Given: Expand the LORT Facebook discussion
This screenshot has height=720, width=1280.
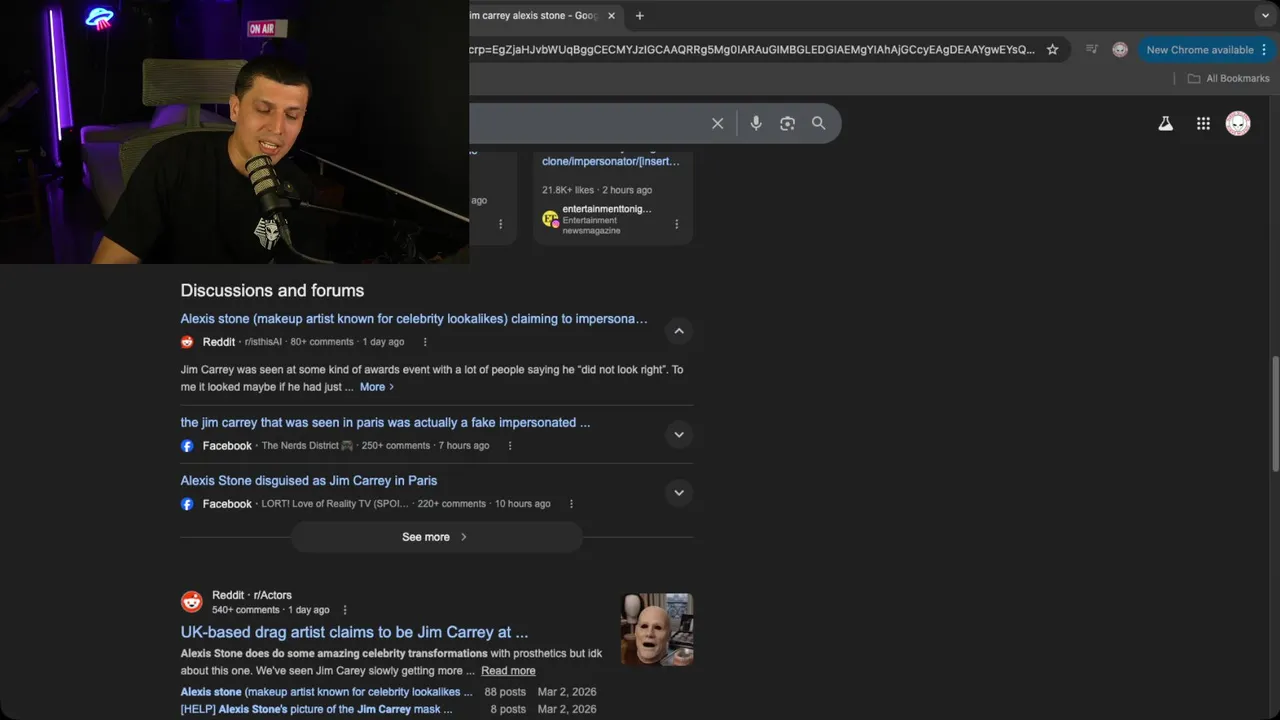Looking at the screenshot, I should 679,492.
